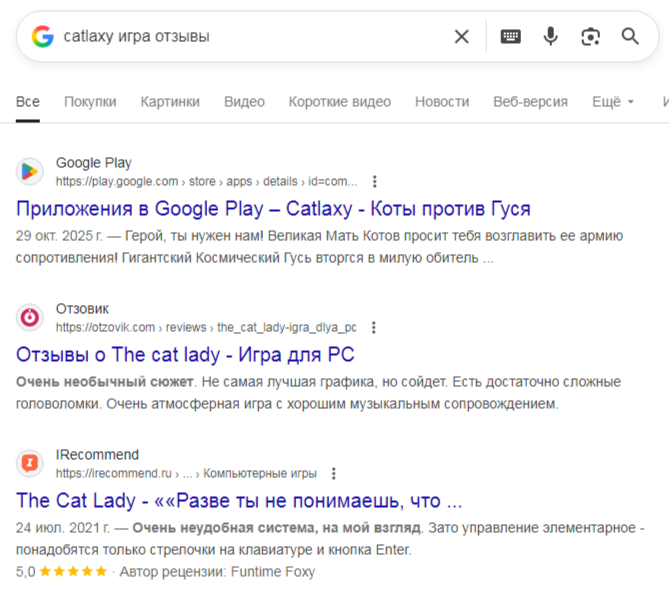Image resolution: width=669 pixels, height=604 pixels.
Task: Open options menu for Google Play result
Action: 375,182
